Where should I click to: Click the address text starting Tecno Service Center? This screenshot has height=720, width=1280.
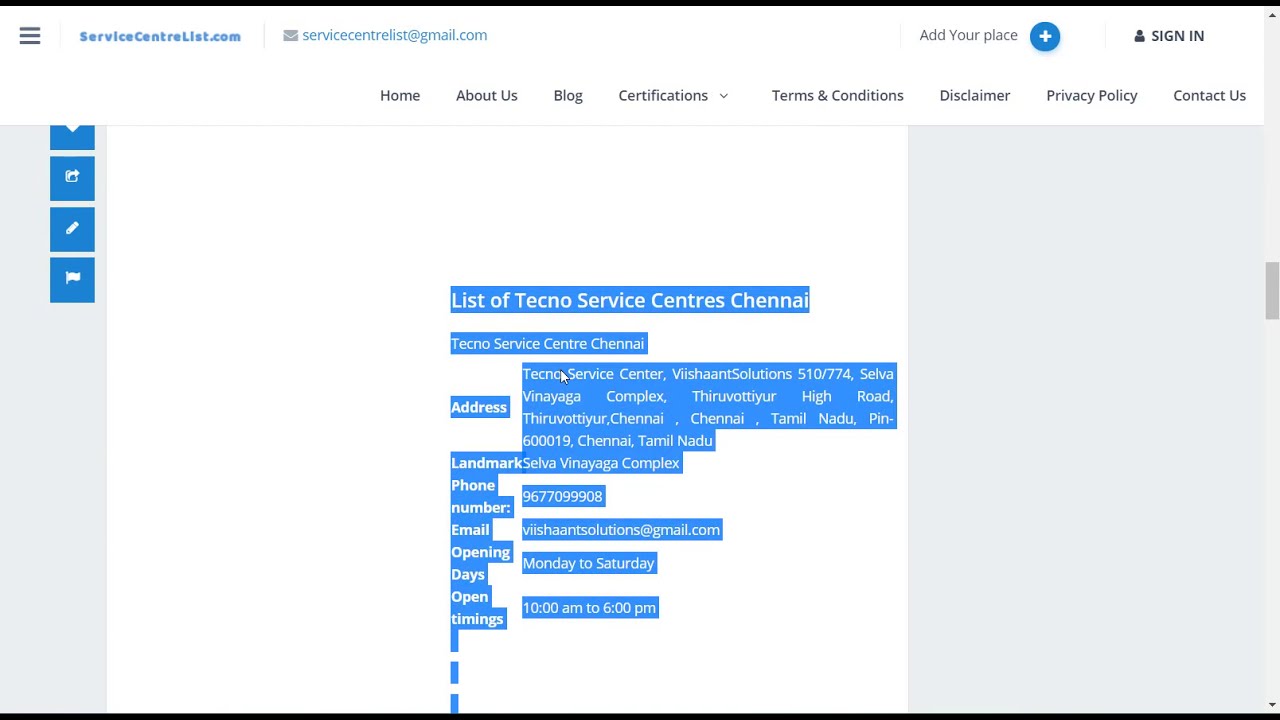pos(708,407)
